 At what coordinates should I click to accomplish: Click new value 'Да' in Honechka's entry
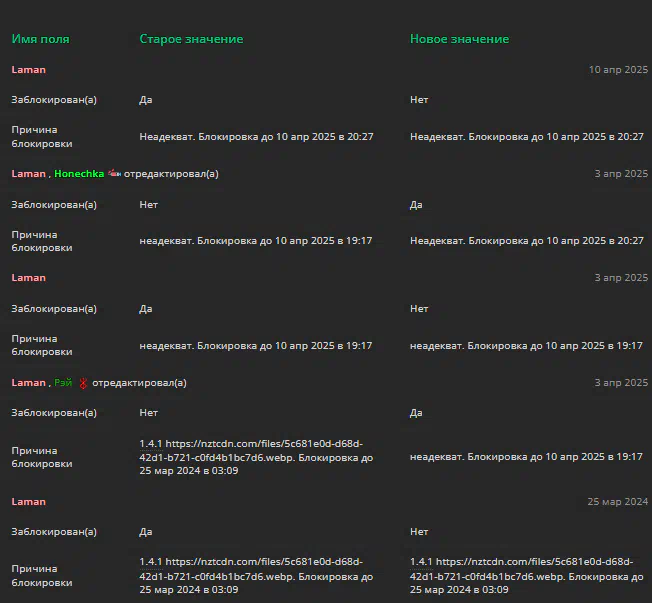[416, 205]
